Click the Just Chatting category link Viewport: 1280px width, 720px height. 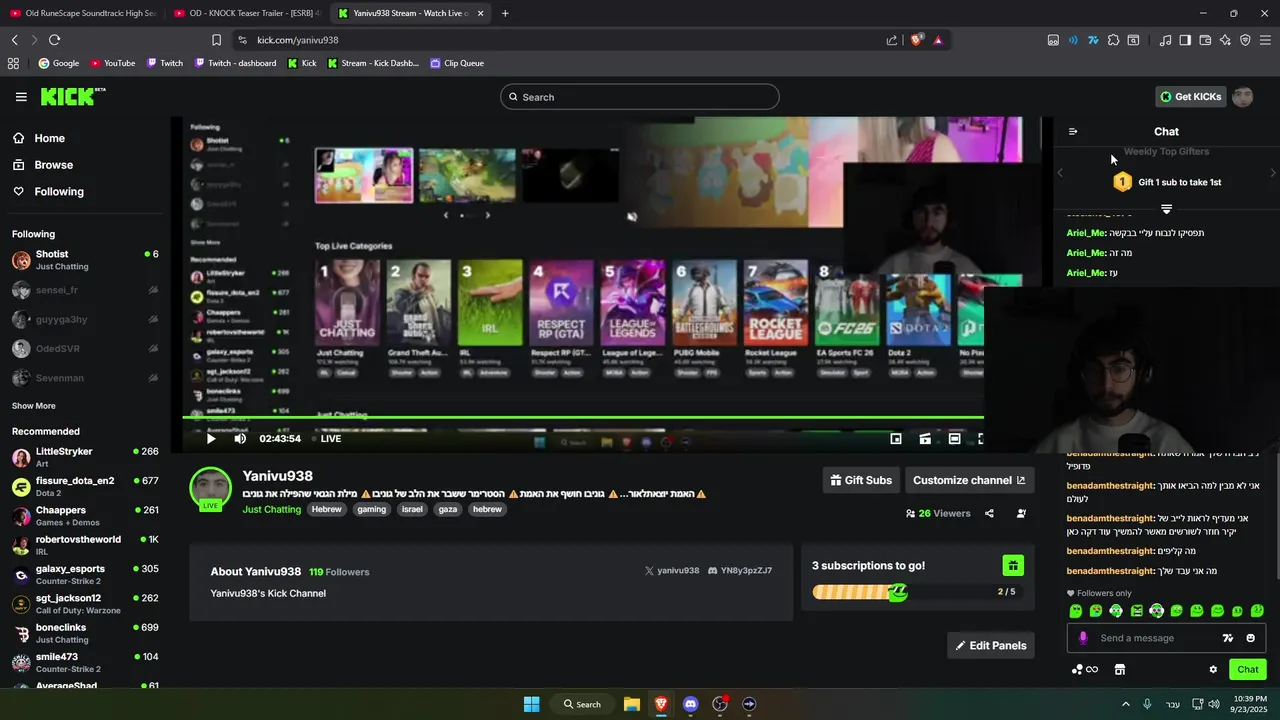(x=271, y=510)
